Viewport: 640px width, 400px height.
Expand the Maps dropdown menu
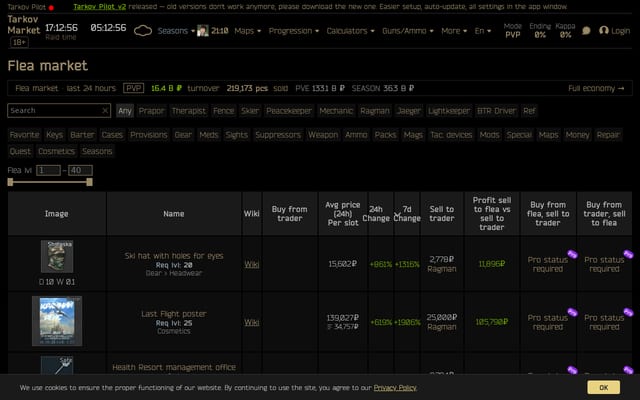(247, 31)
